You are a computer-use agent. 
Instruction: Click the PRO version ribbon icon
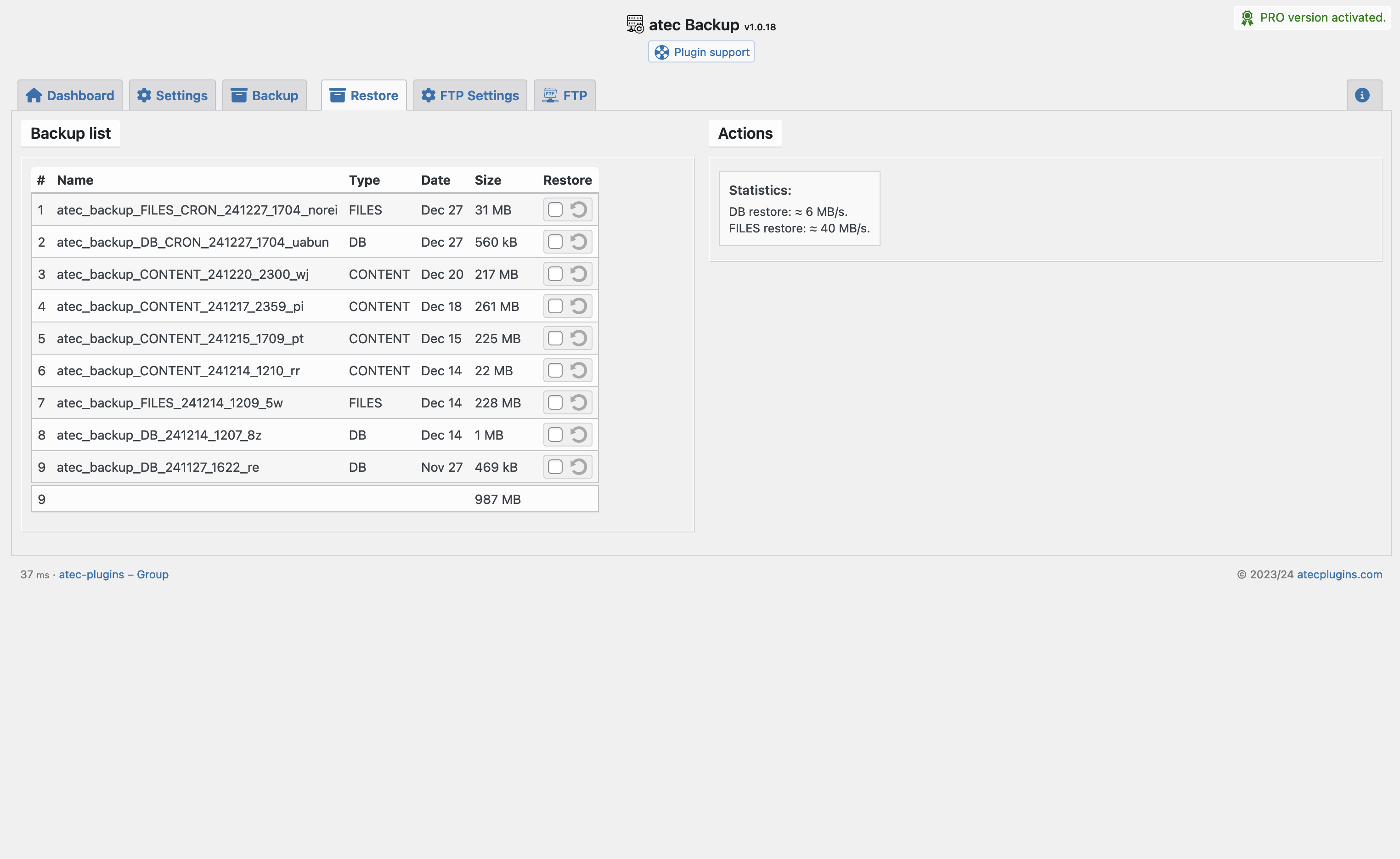(x=1247, y=18)
